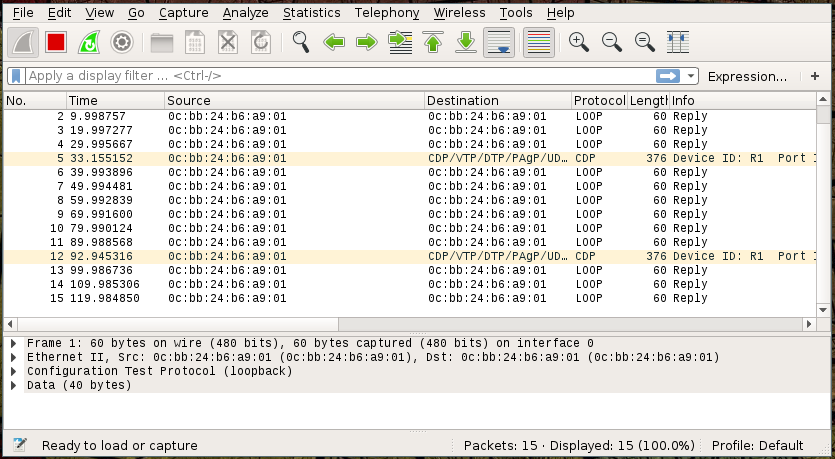Open the Analyze menu
The height and width of the screenshot is (459, 835).
point(245,13)
